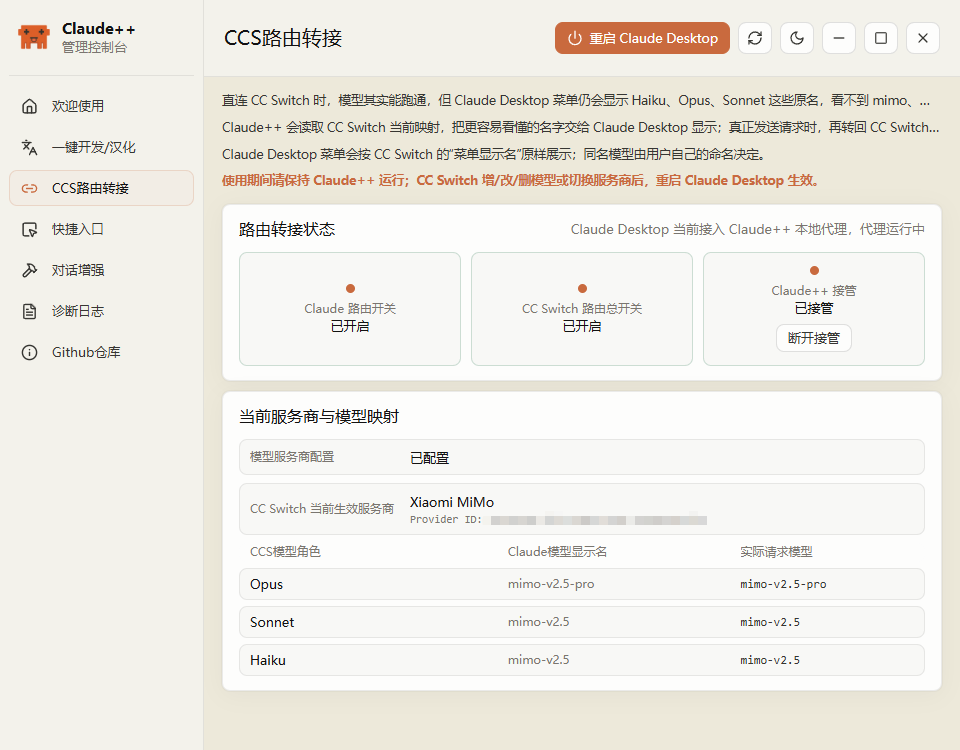Screen dimensions: 960x750
Task: Click the Claude模型显示名 column header
Action: (557, 552)
